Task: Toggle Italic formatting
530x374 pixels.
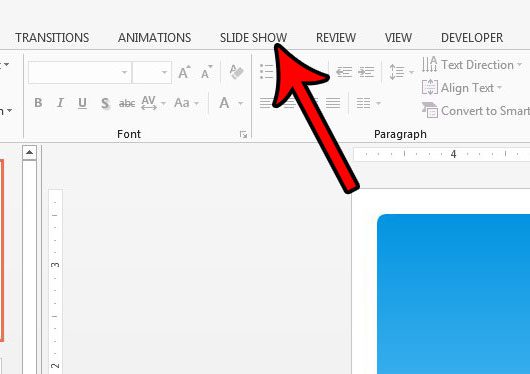Action: click(60, 103)
